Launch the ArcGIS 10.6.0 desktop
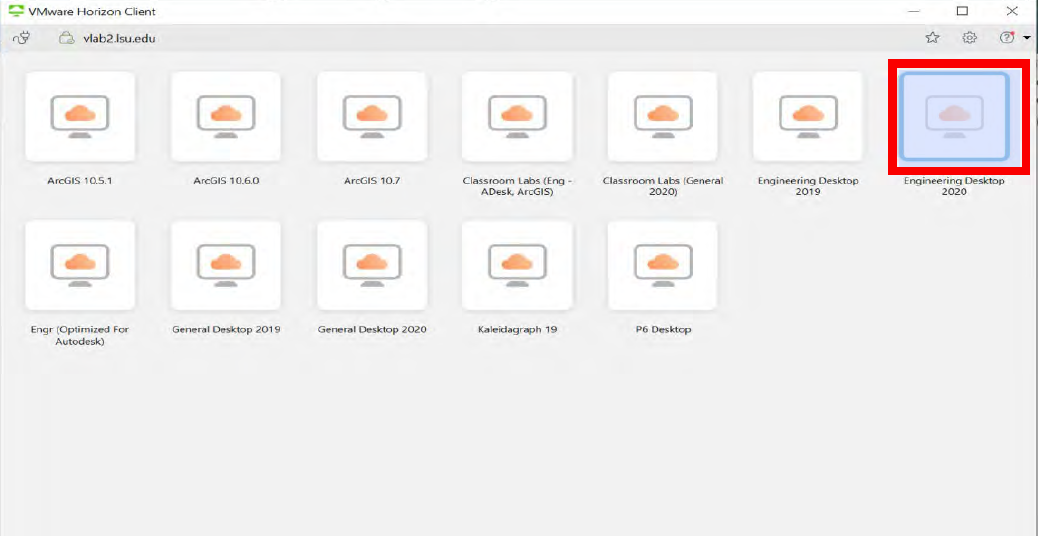 pos(226,116)
